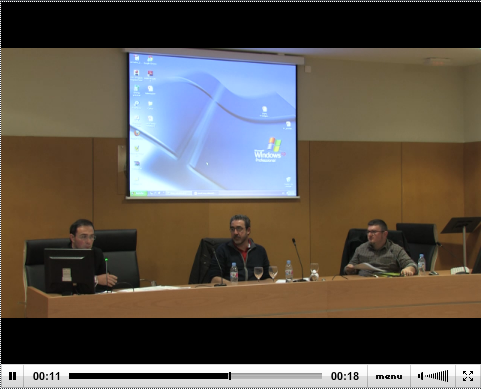
Task: Seek into the unplayed gray portion of timeline
Action: pyautogui.click(x=276, y=376)
